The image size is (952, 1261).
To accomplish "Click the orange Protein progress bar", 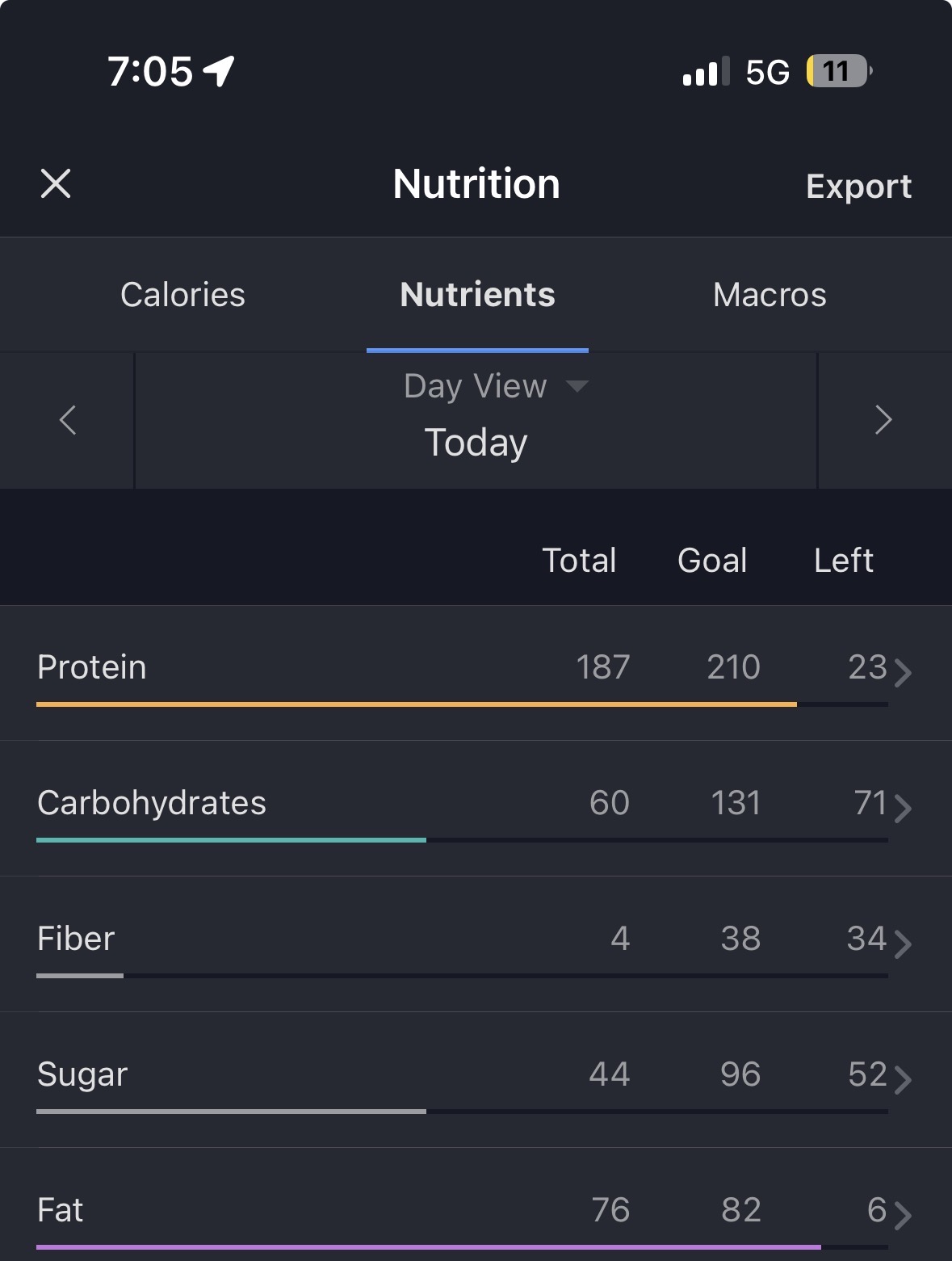I will tap(416, 704).
